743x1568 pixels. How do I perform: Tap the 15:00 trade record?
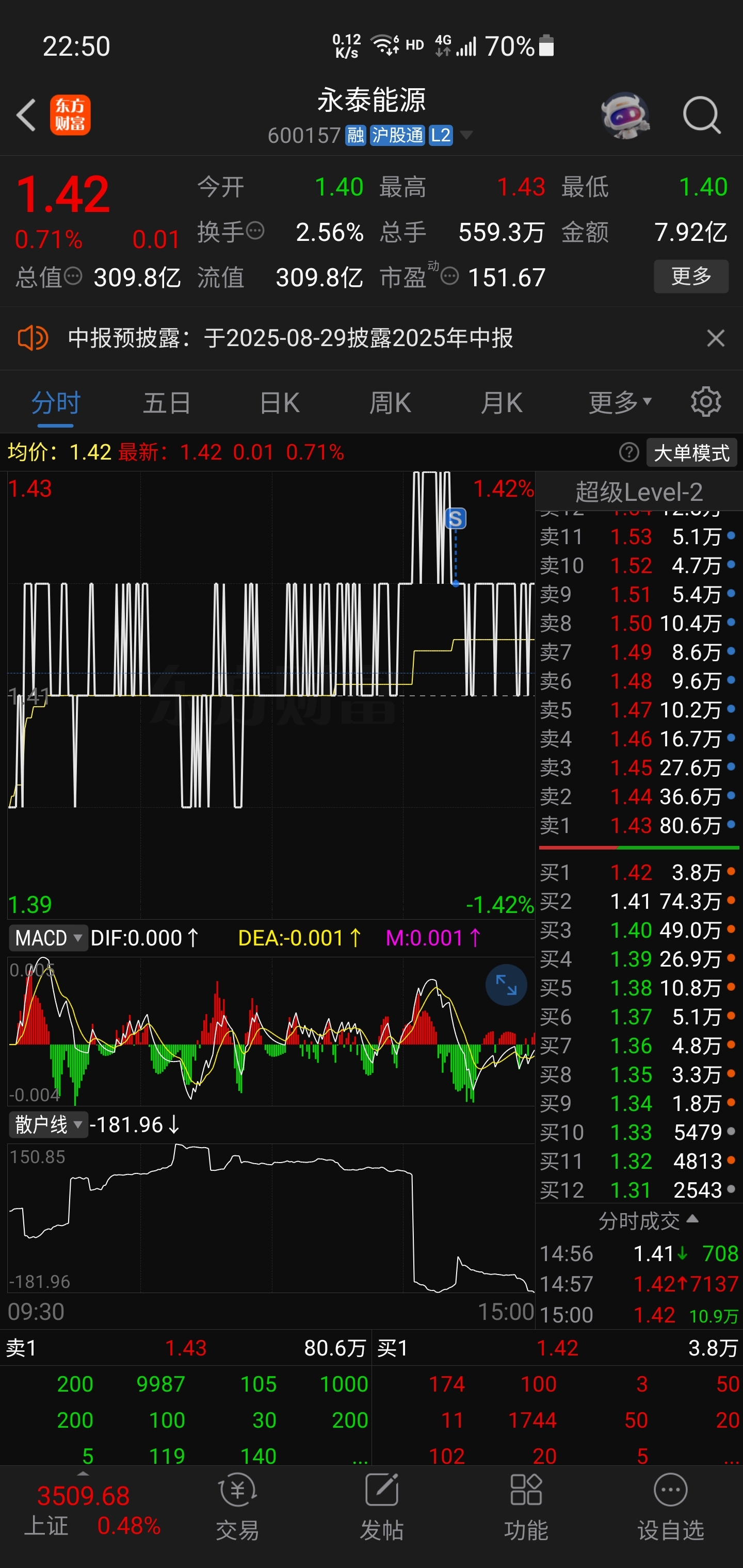click(639, 1315)
